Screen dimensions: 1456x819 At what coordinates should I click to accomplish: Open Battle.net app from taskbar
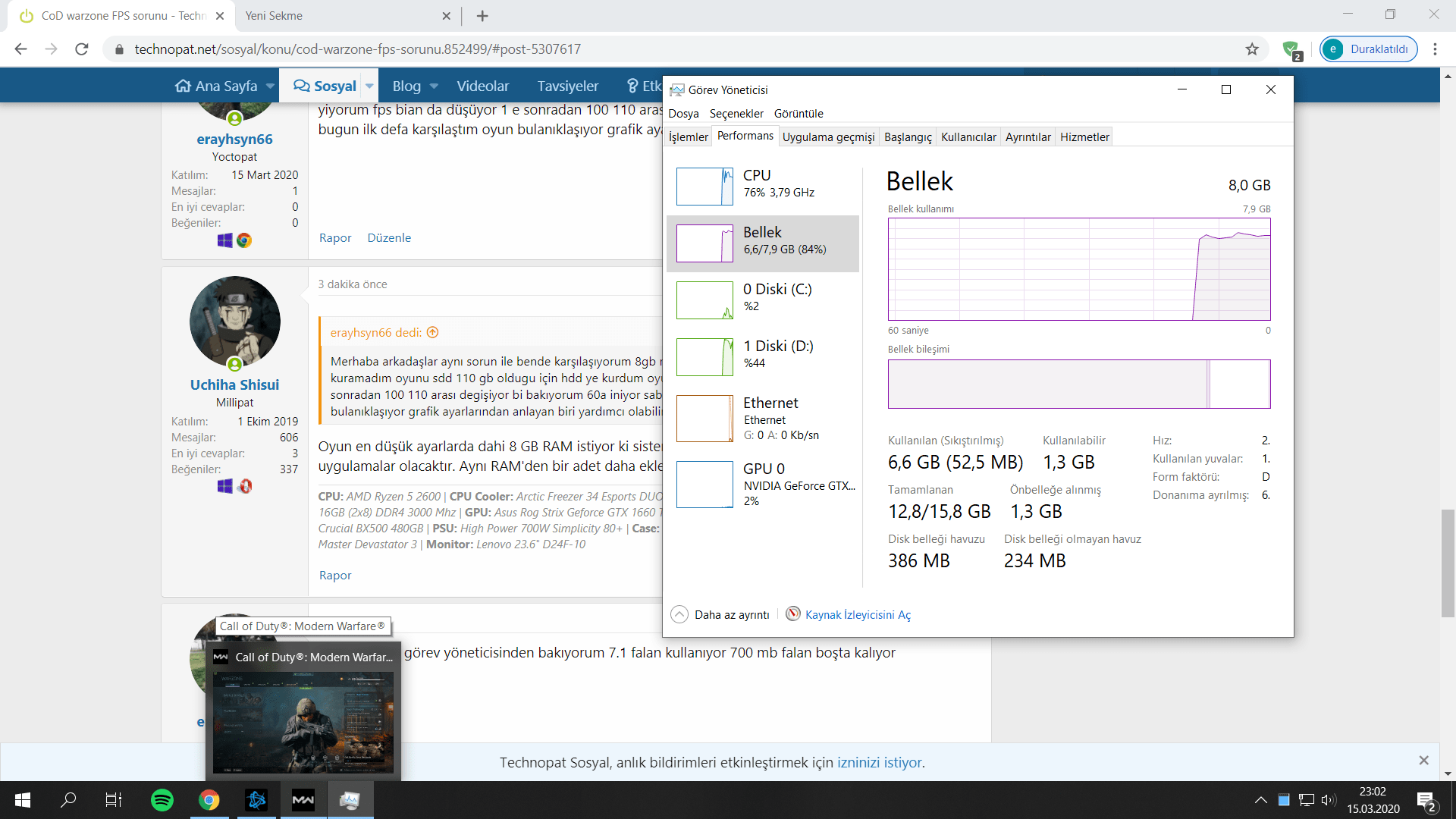tap(256, 800)
